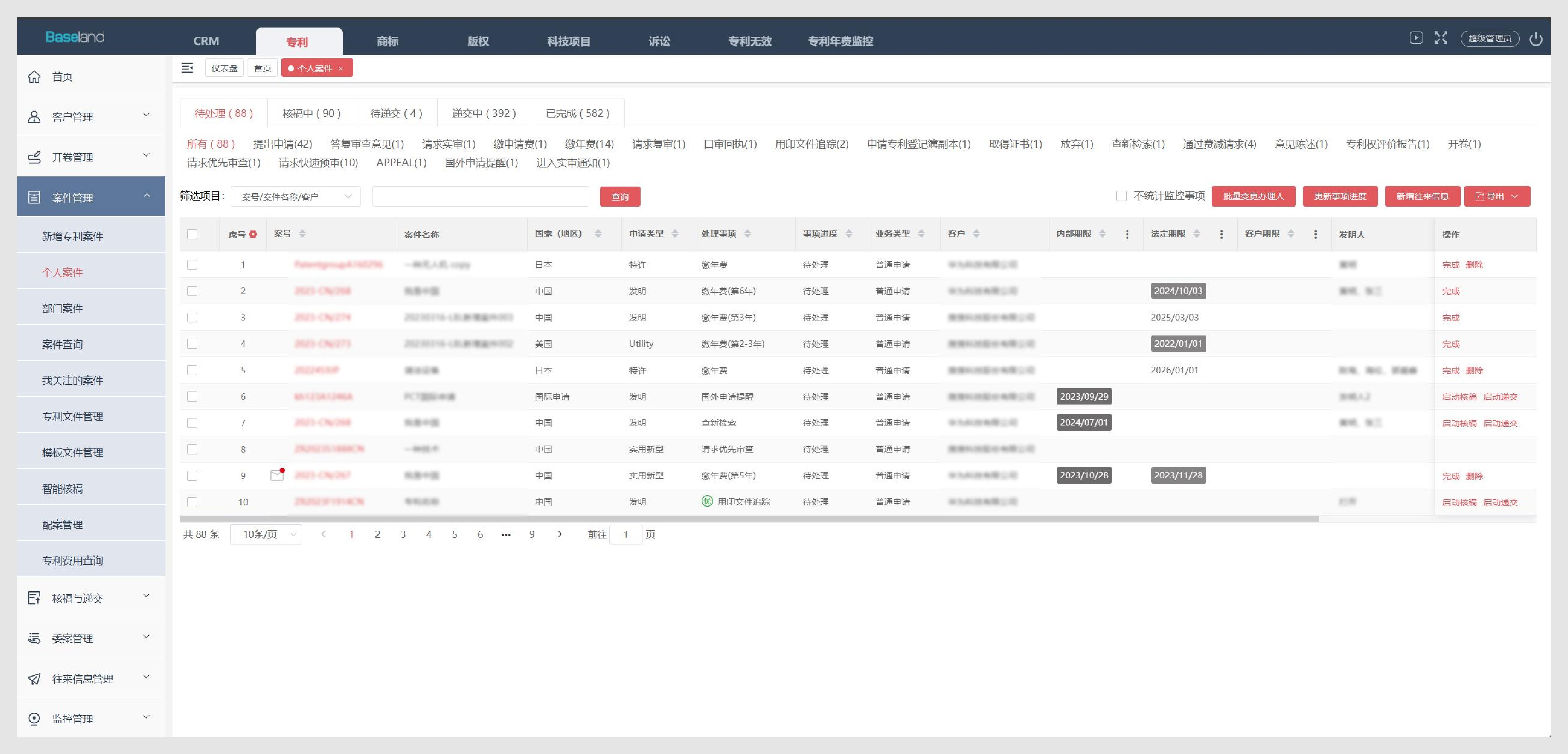Collapse the 案件管理 sidebar menu
Viewport: 1568px width, 754px height.
pyautogui.click(x=91, y=197)
